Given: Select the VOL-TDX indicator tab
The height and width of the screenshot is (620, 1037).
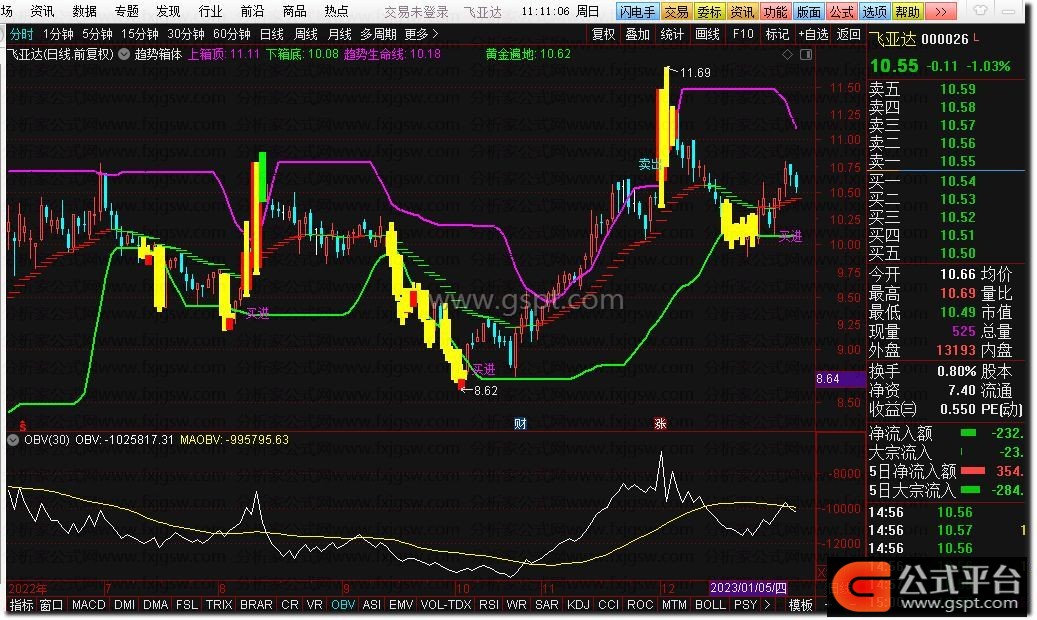Looking at the screenshot, I should (x=446, y=604).
